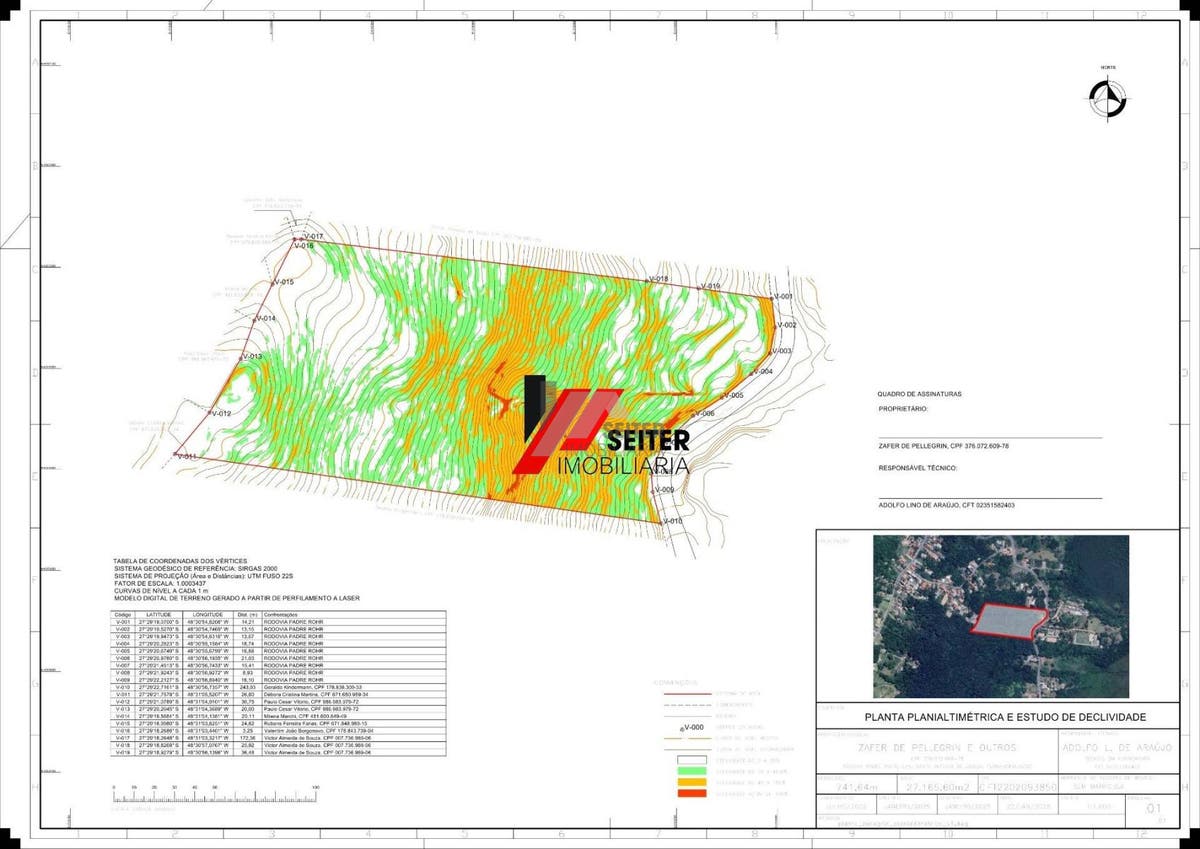Screen dimensions: 1200x849
Task: Click vertex marker V-004 on the plan
Action: 762,371
